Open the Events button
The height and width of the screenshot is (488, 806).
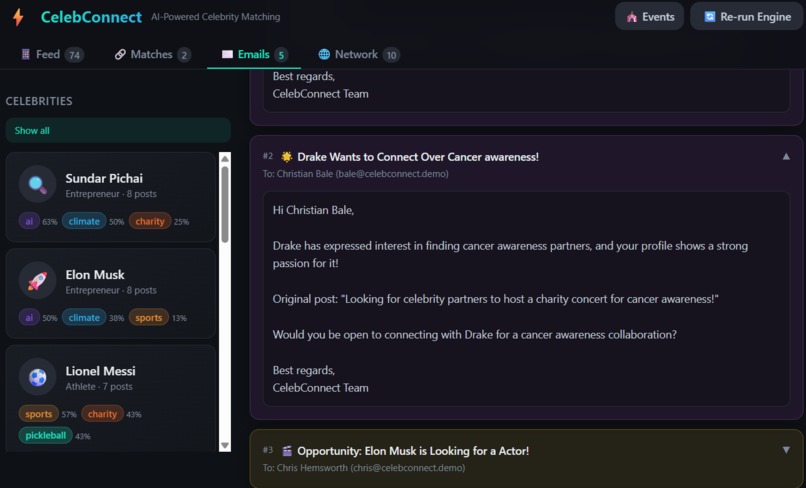(x=649, y=16)
